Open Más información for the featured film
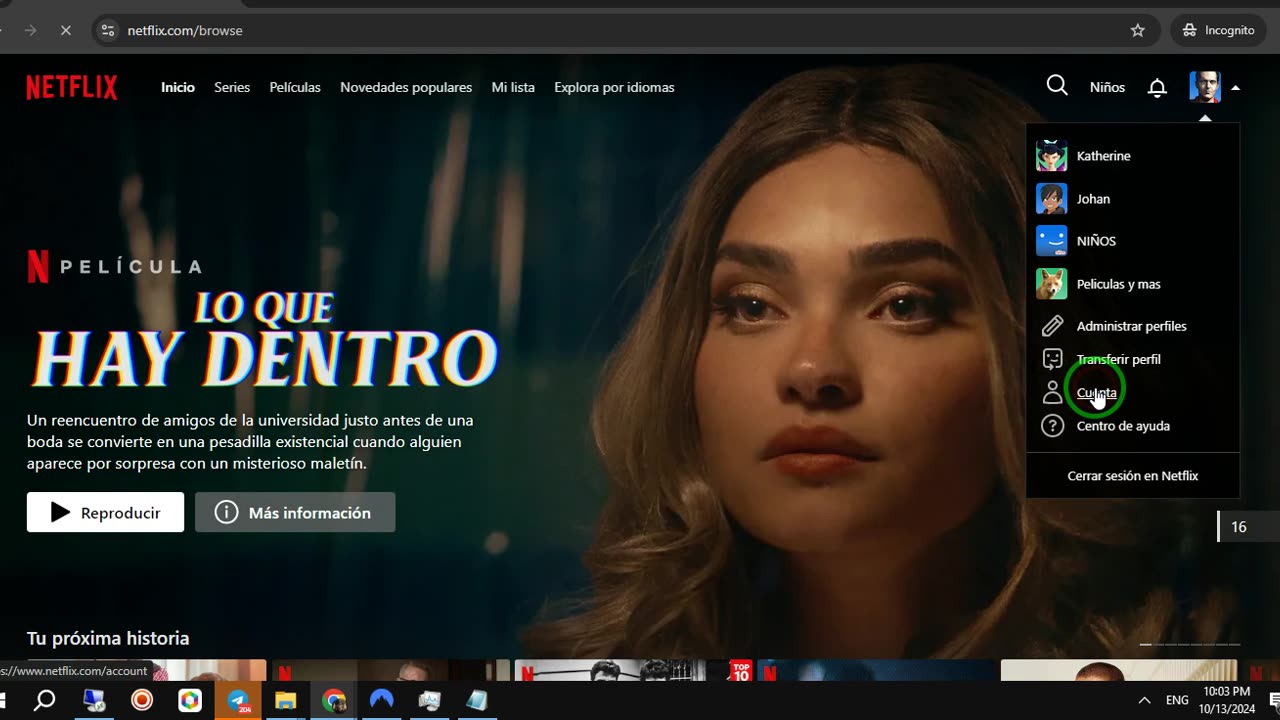This screenshot has width=1280, height=720. click(x=295, y=512)
